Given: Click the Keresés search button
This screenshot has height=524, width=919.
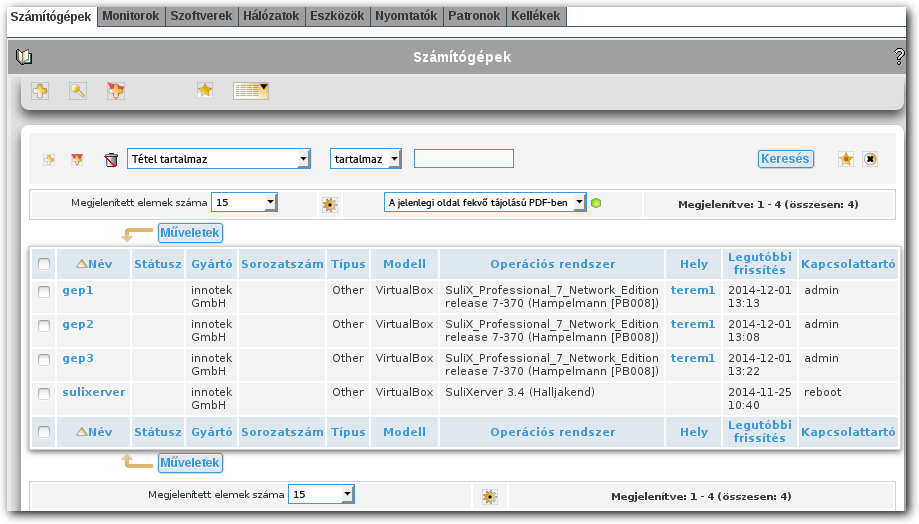Looking at the screenshot, I should click(785, 159).
